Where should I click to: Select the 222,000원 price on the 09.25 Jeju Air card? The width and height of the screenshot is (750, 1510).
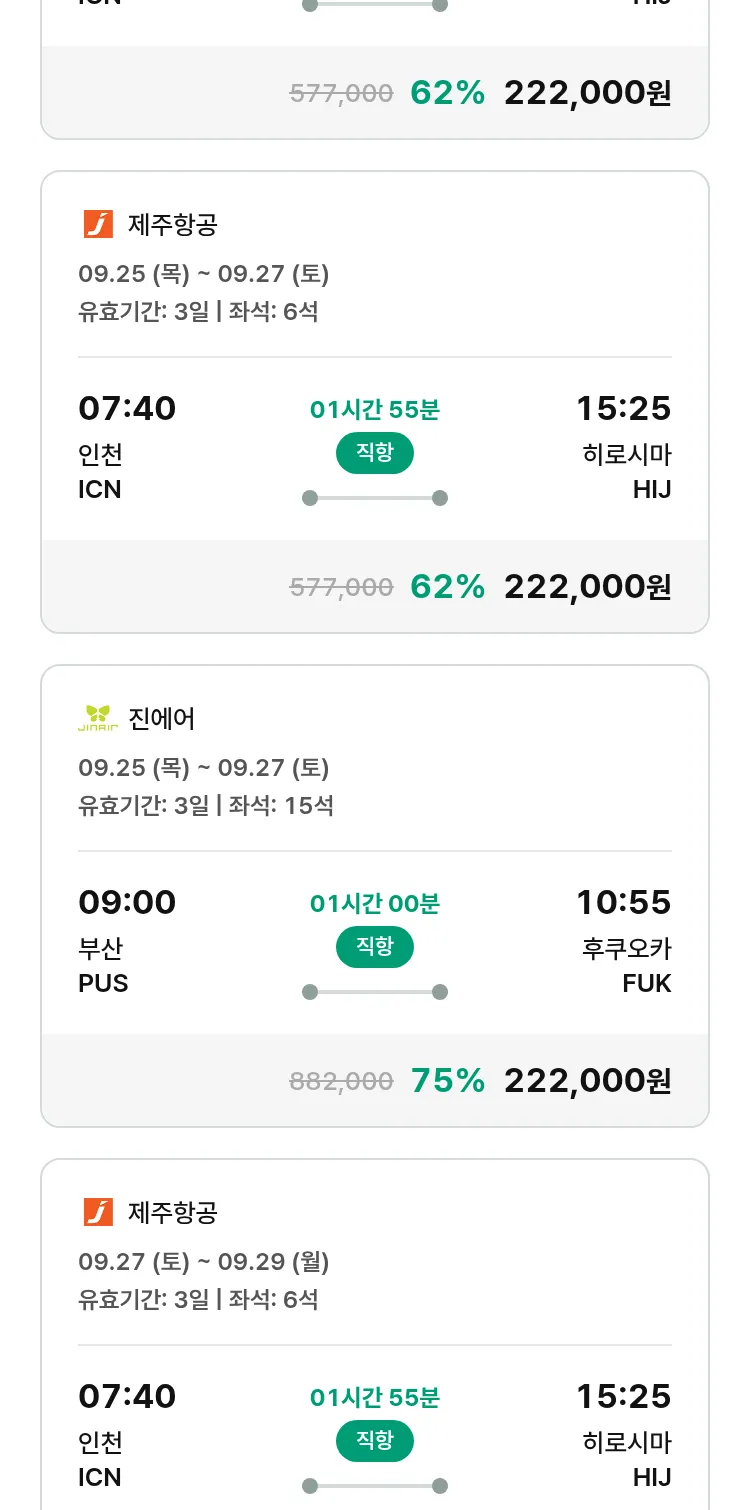pyautogui.click(x=587, y=586)
